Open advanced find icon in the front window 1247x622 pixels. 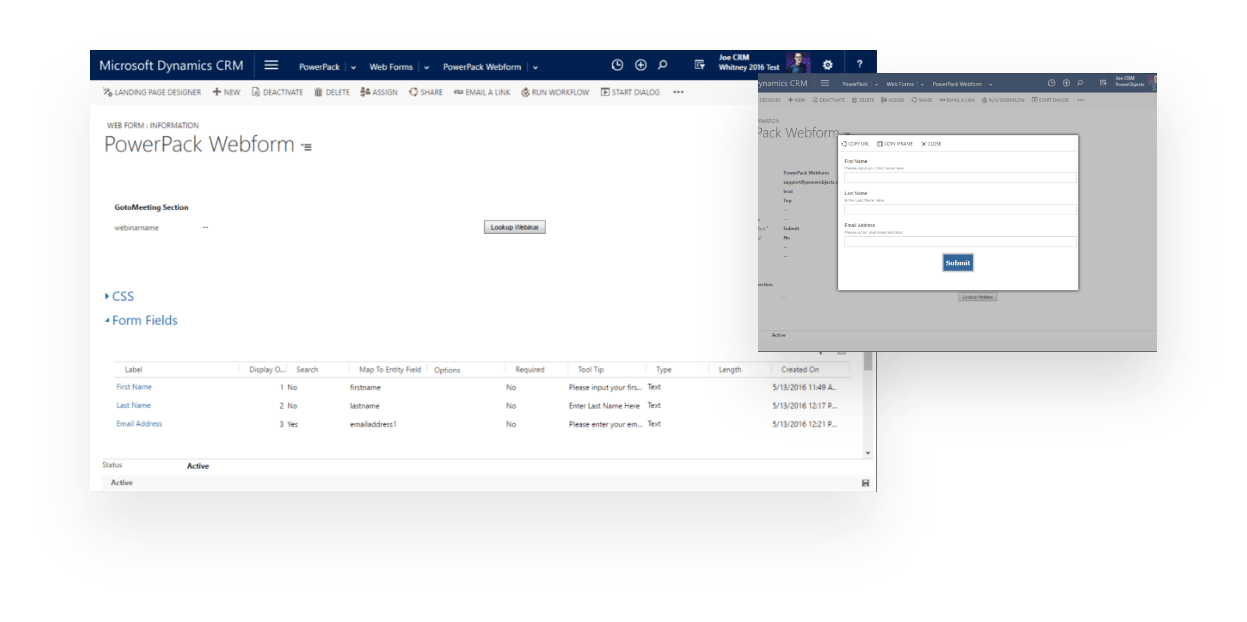coord(700,66)
